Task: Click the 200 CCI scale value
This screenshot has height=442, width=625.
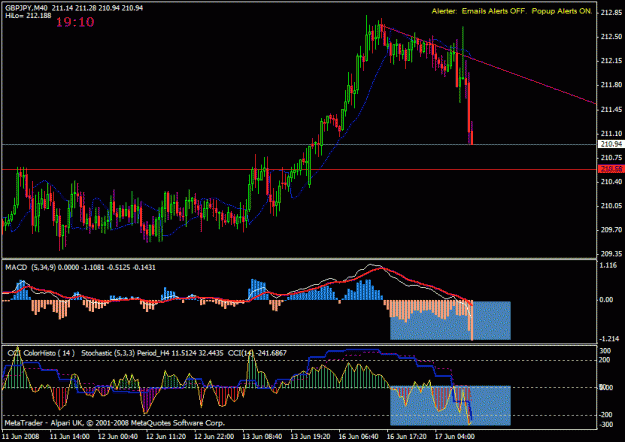Action: tap(605, 360)
